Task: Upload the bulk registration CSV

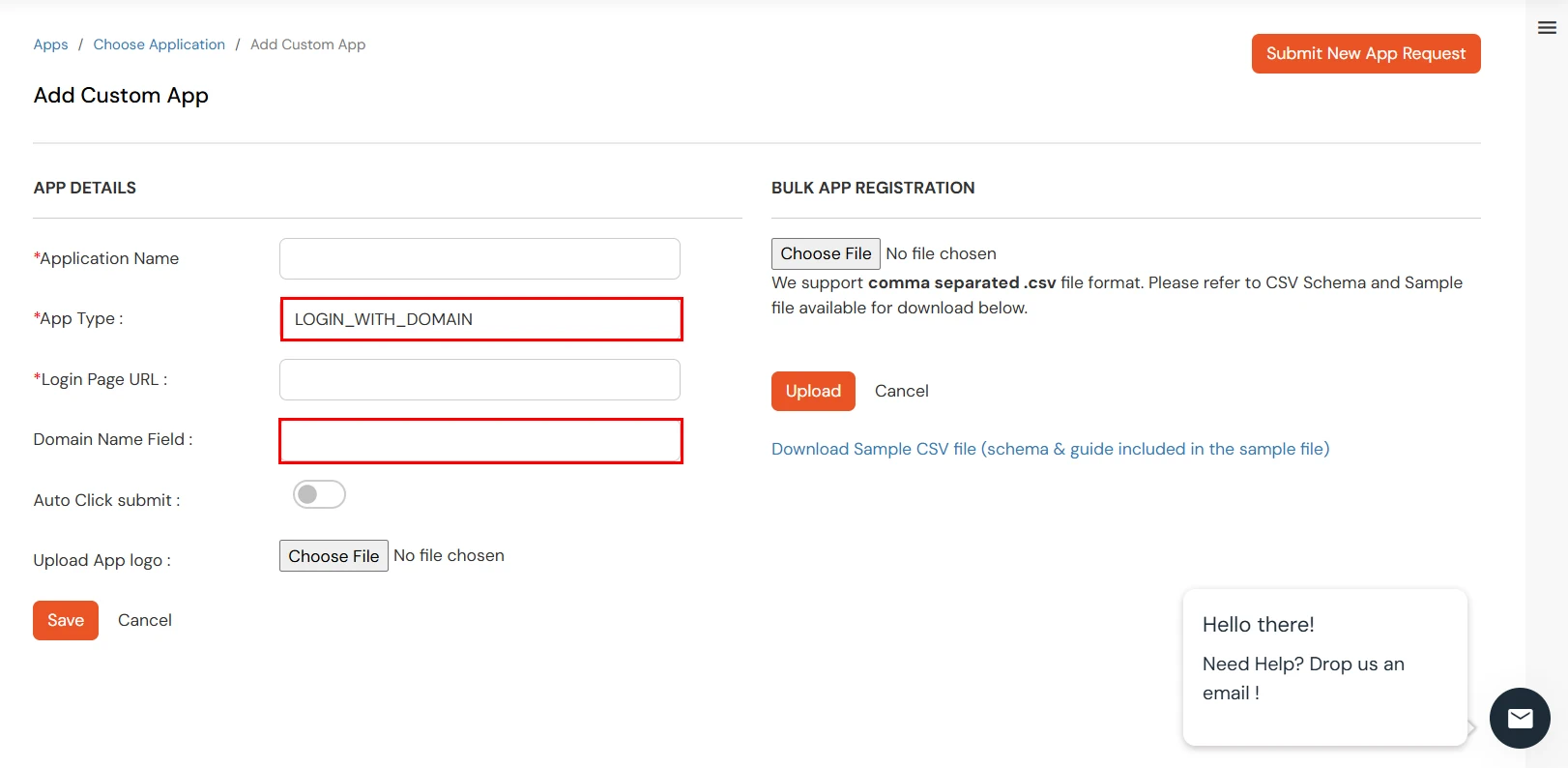Action: [813, 391]
